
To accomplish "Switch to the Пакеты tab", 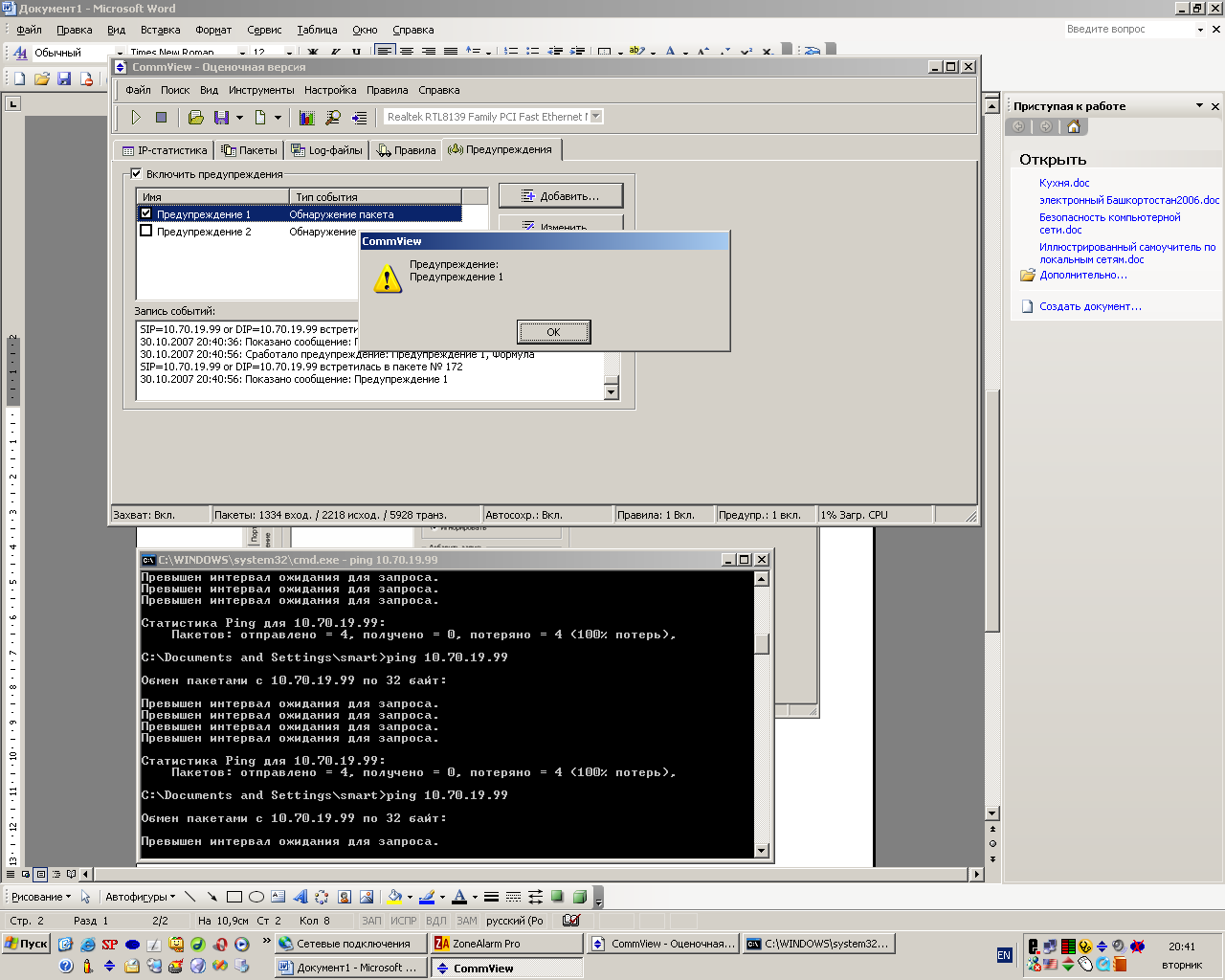I will pyautogui.click(x=249, y=150).
